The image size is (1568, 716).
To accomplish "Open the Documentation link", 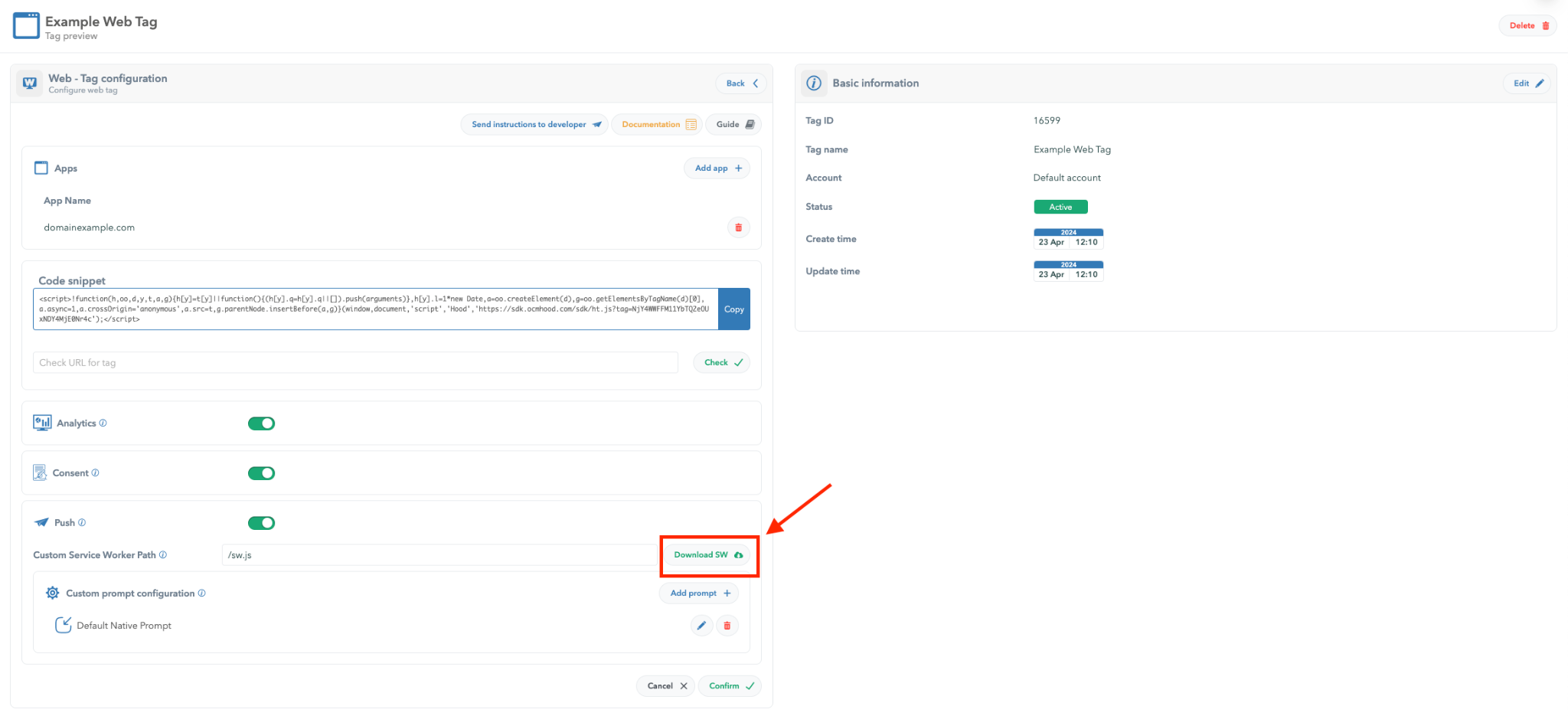I will (x=657, y=124).
